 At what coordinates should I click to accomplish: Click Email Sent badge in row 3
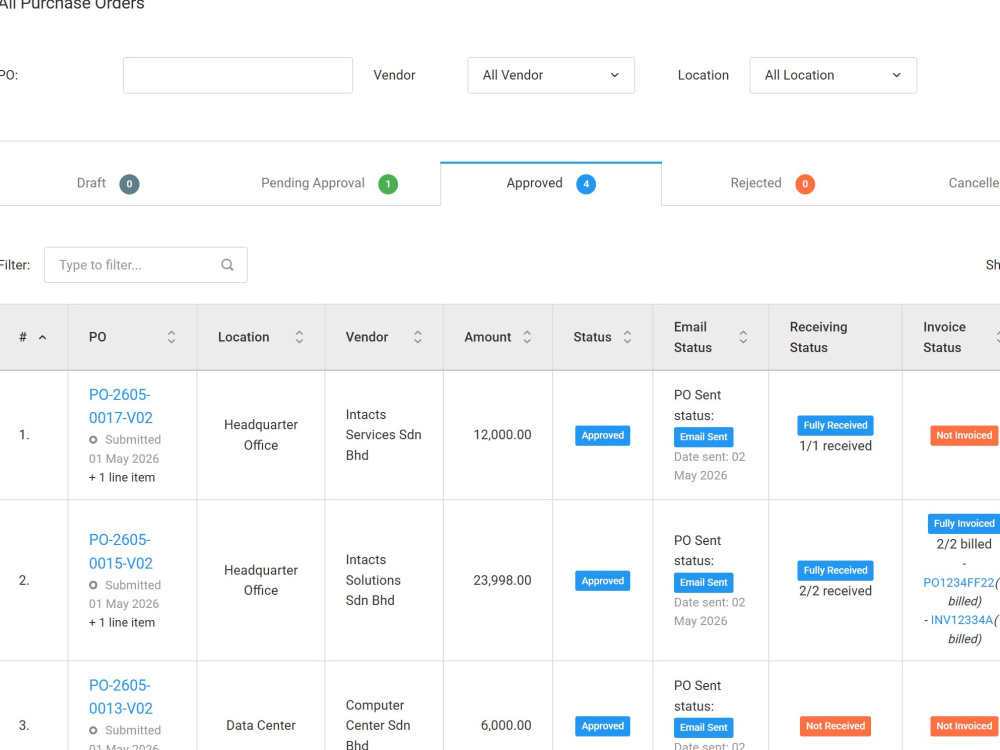[703, 728]
